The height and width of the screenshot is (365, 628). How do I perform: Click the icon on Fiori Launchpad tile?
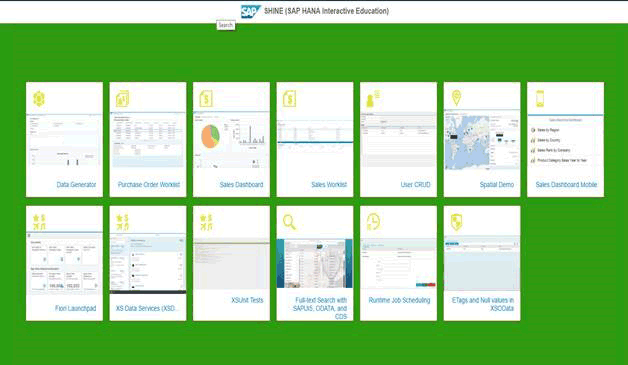point(39,222)
